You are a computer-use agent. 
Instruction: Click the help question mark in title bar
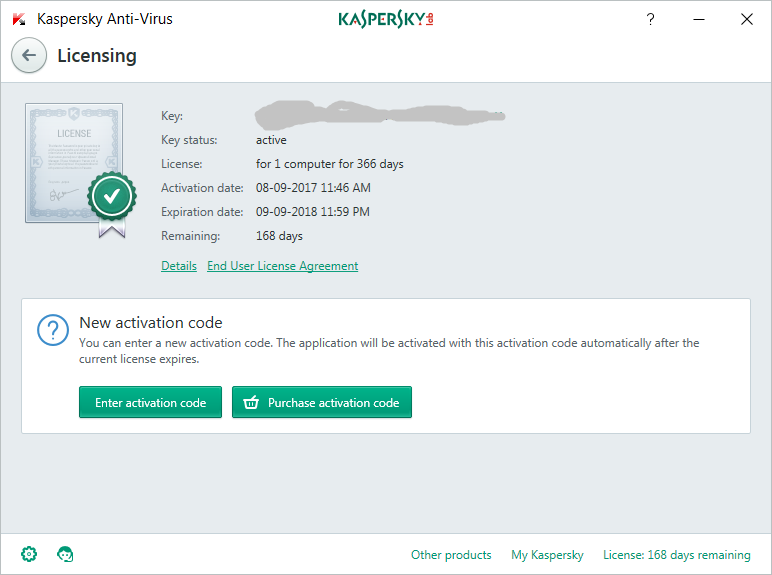650,19
